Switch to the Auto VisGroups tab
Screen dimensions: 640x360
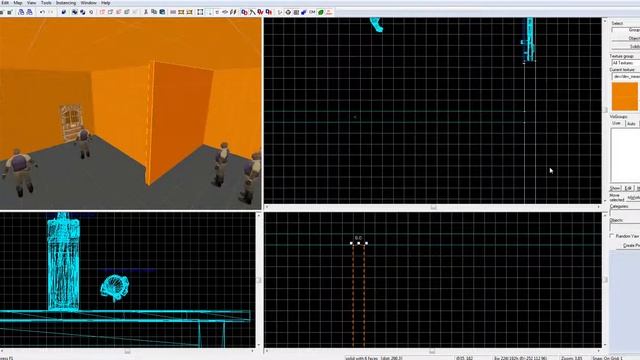631,123
